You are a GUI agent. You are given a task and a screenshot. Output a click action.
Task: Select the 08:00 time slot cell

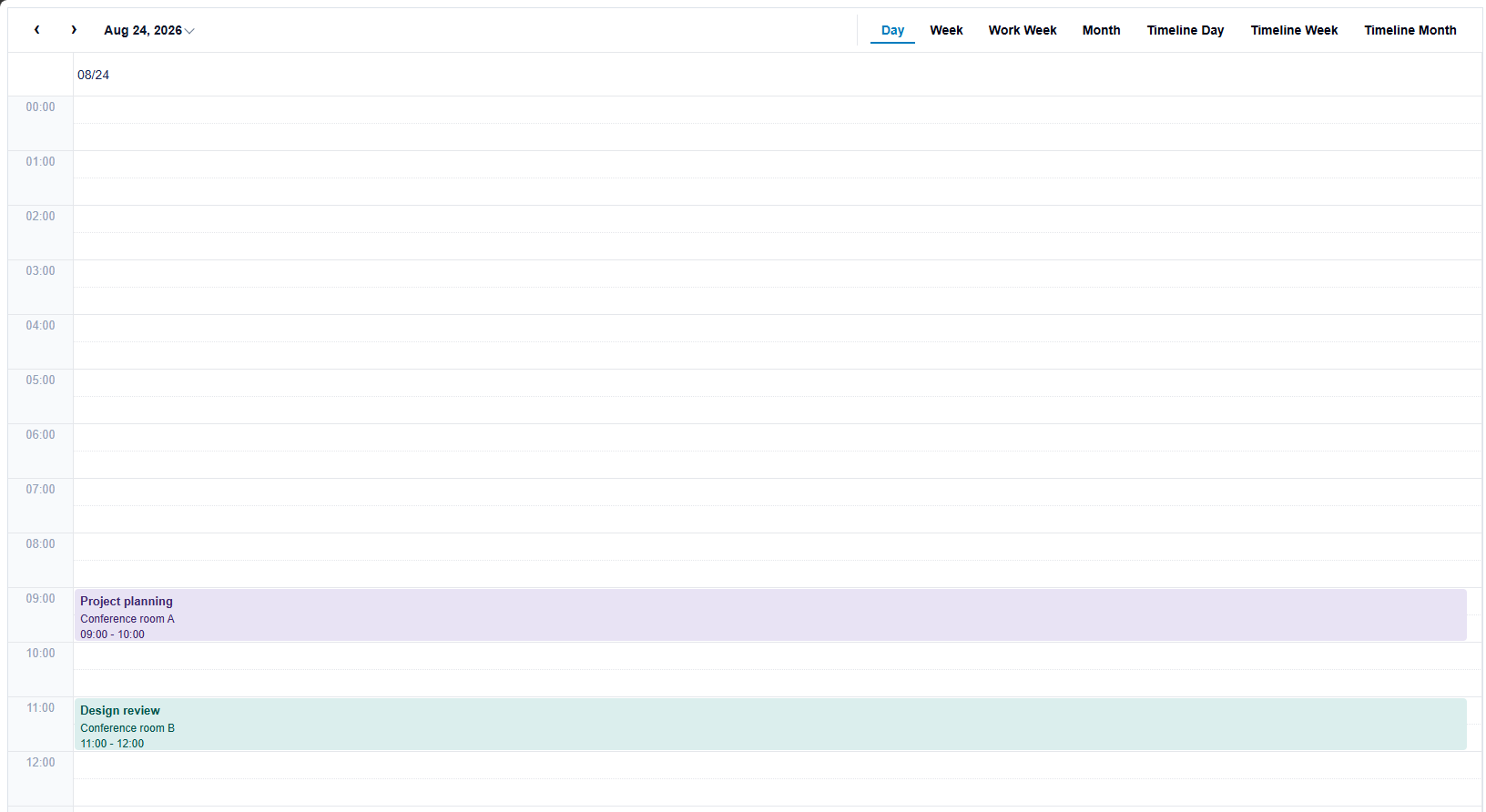[x=777, y=547]
